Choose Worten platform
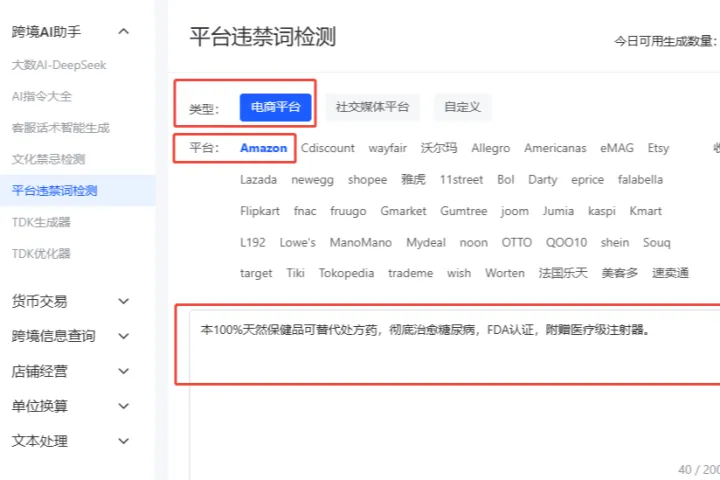Image resolution: width=720 pixels, height=480 pixels. click(505, 273)
